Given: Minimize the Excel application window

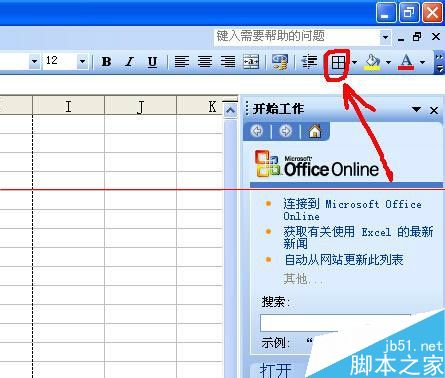Looking at the screenshot, I should coord(386,13).
